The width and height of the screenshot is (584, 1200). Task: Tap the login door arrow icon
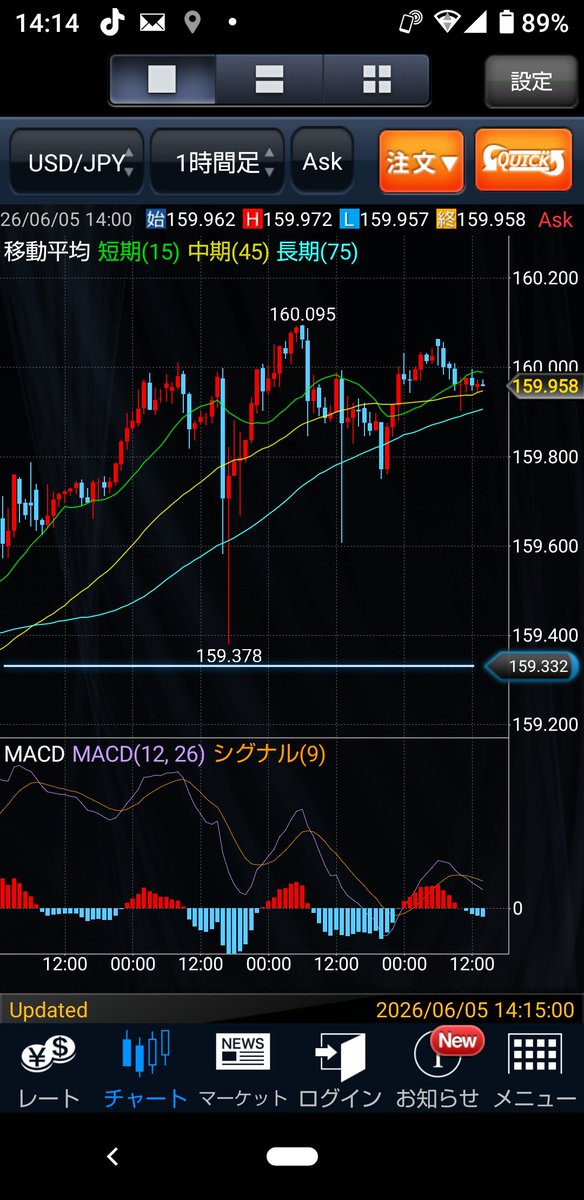[x=340, y=1056]
